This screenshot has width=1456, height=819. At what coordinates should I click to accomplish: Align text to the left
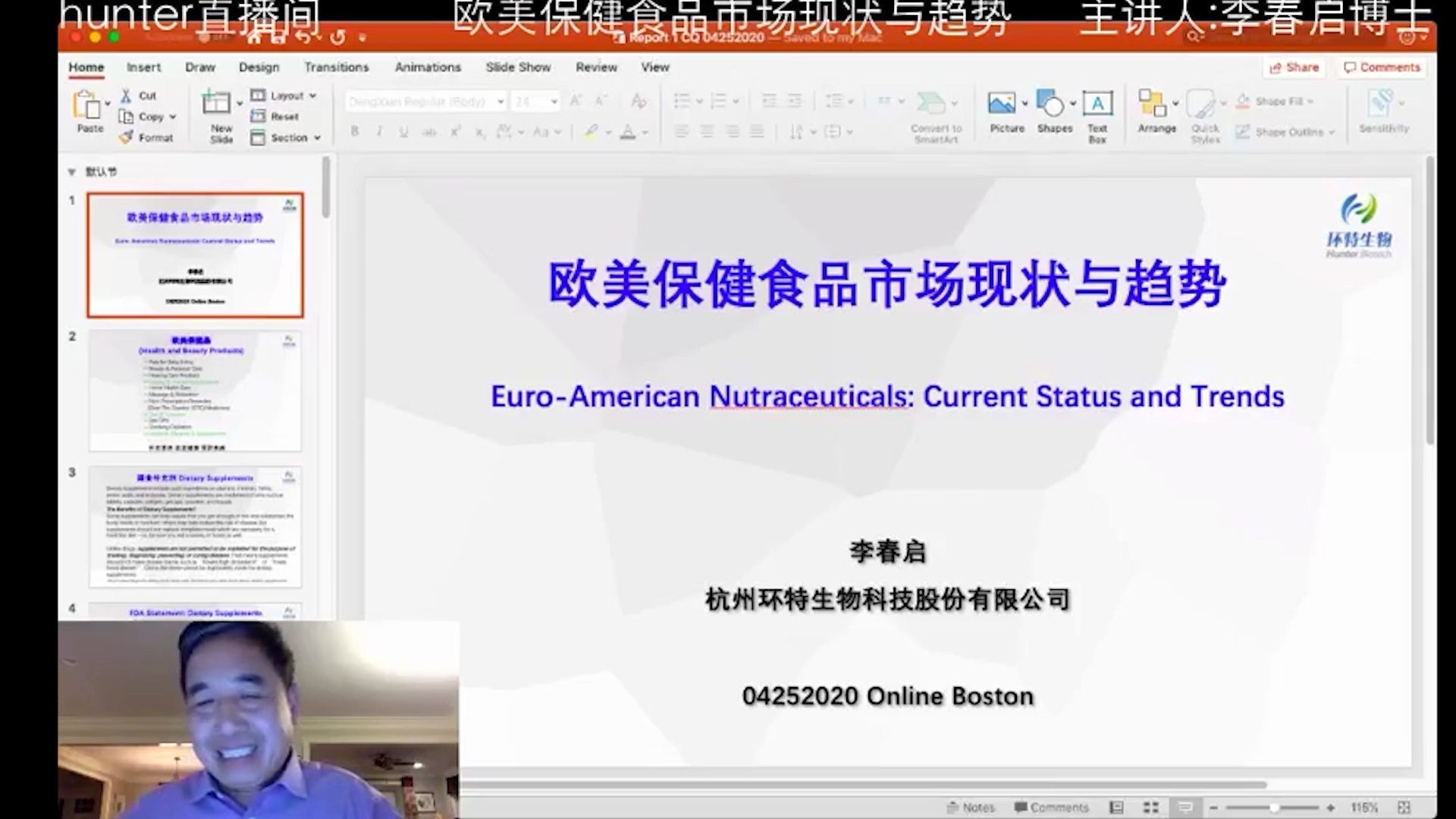681,132
